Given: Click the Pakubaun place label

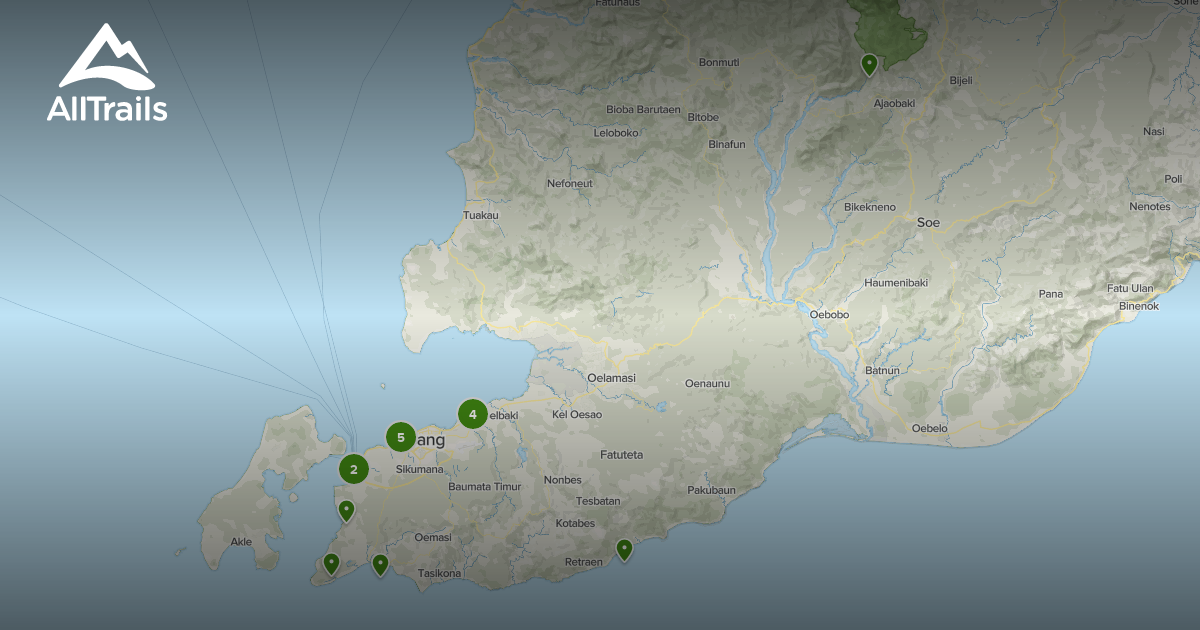Looking at the screenshot, I should coord(711,490).
